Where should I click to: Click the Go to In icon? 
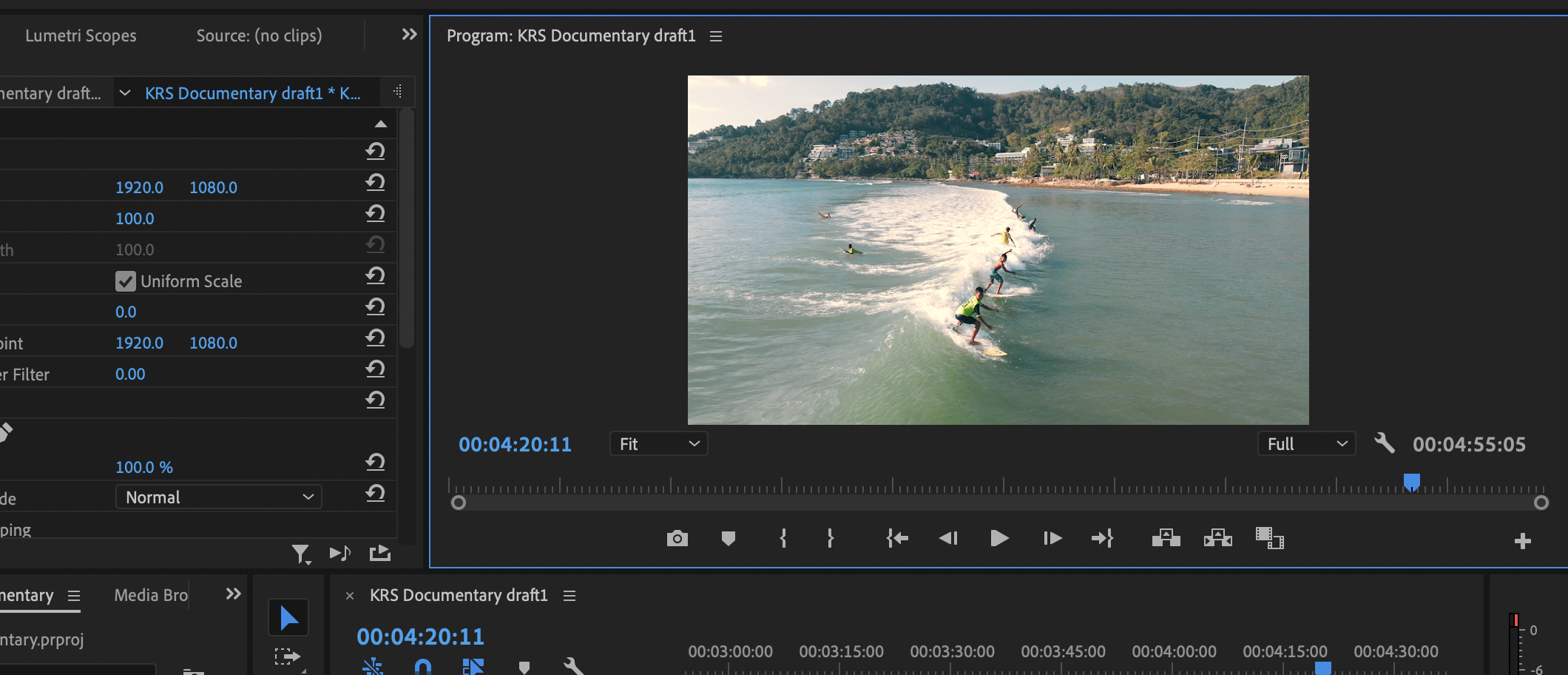point(897,538)
